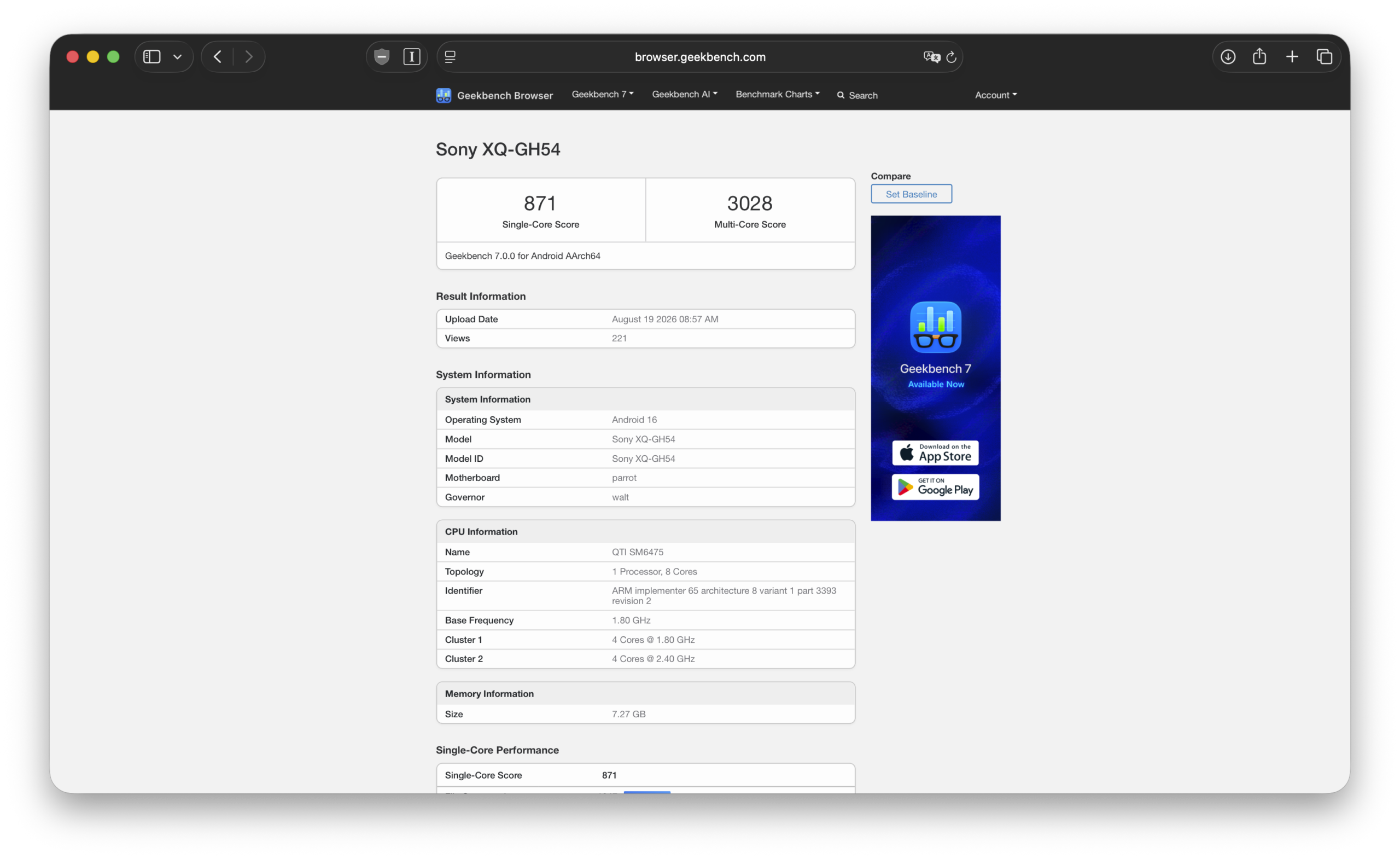Go back to the previous page
This screenshot has height=859, width=1400.
pyautogui.click(x=218, y=57)
